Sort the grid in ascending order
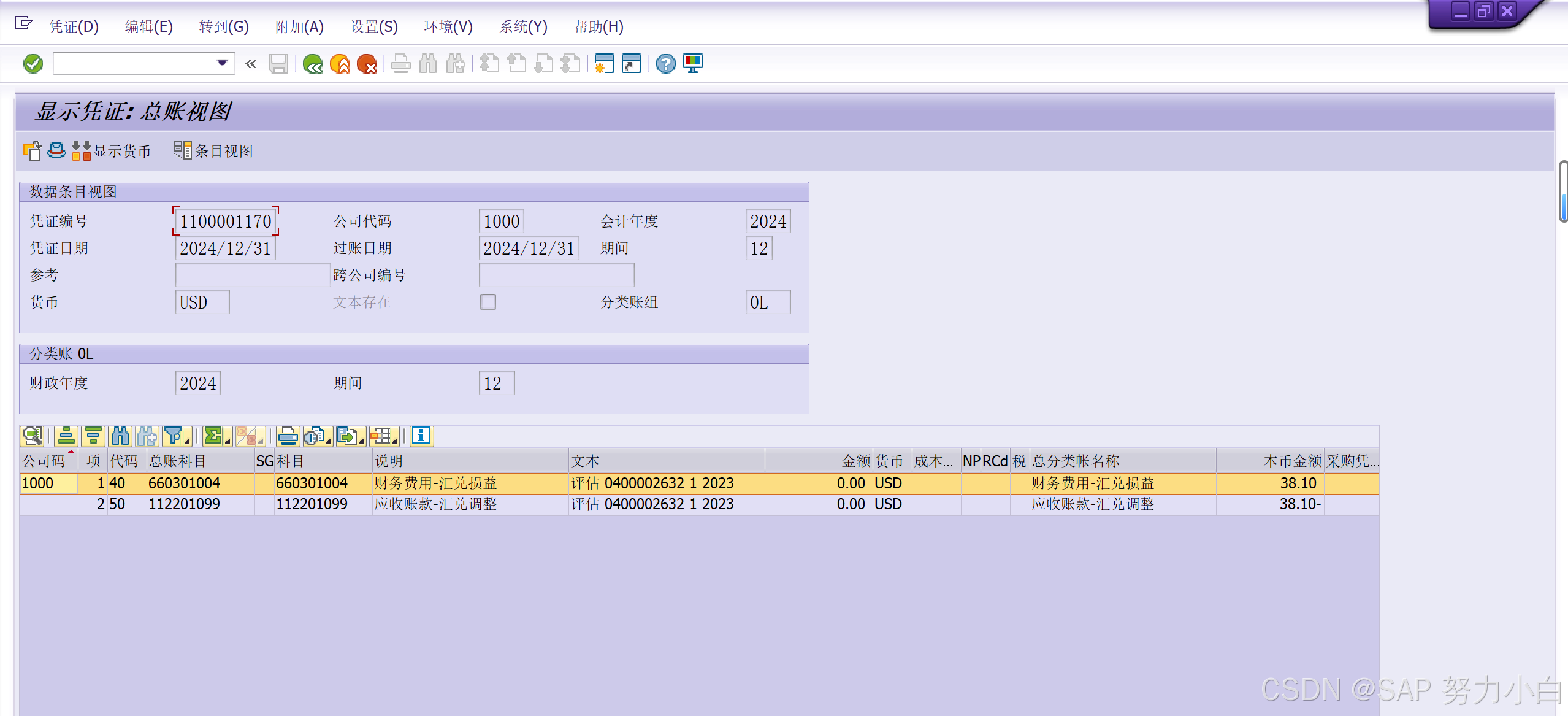 (66, 436)
